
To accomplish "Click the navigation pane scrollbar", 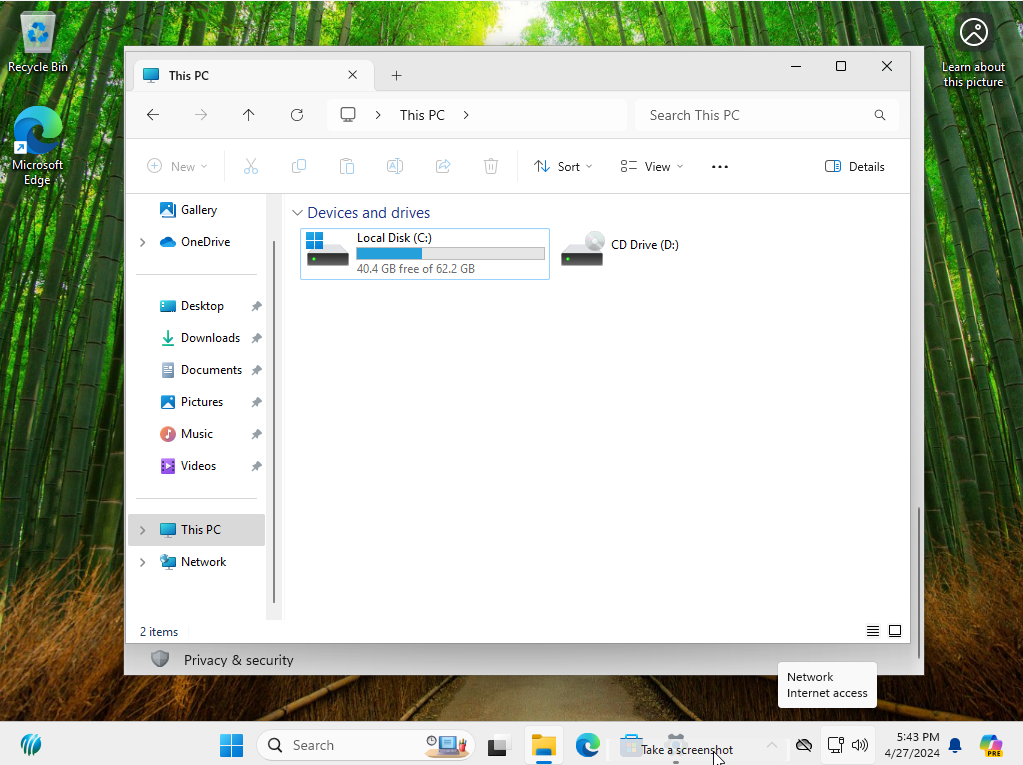I will pos(274,420).
